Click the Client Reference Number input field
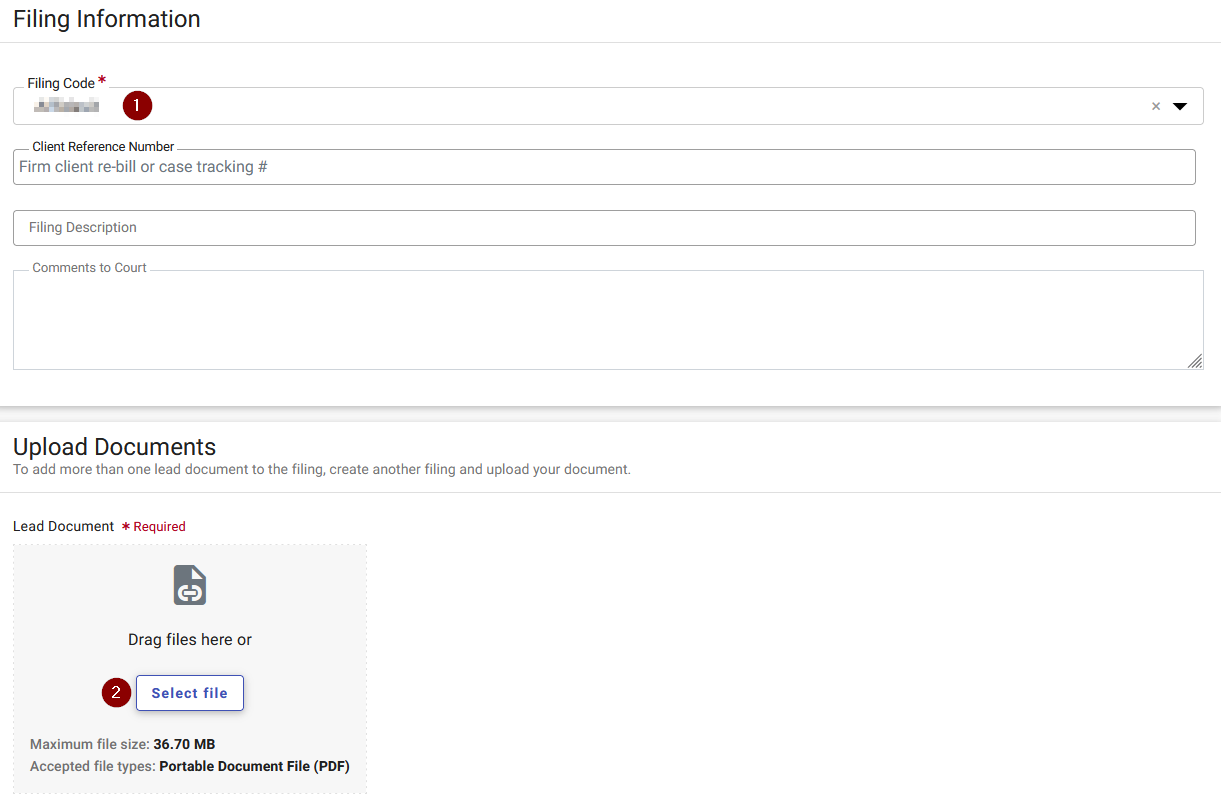This screenshot has height=810, width=1221. 600,166
